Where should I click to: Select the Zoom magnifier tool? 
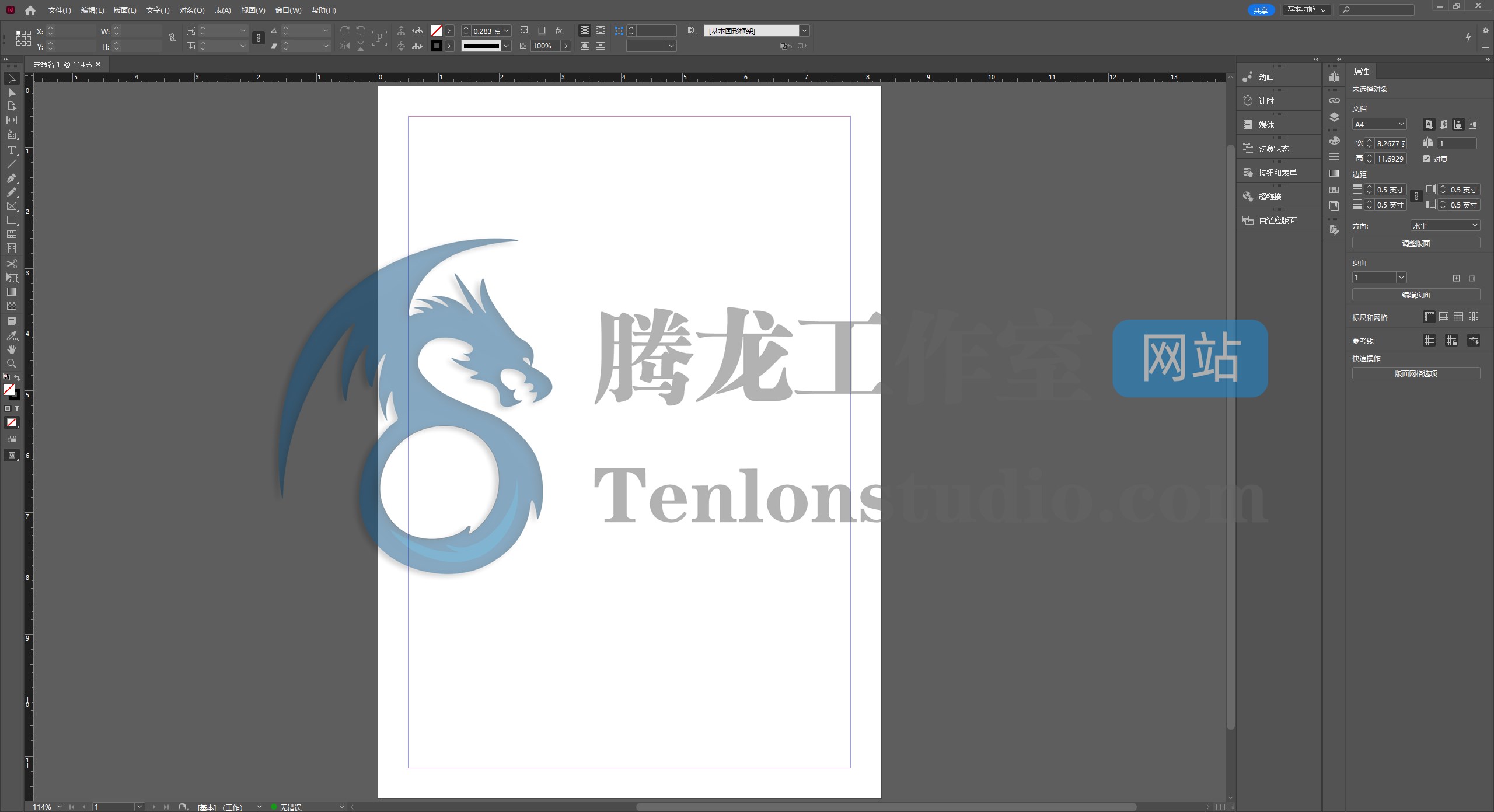[12, 363]
